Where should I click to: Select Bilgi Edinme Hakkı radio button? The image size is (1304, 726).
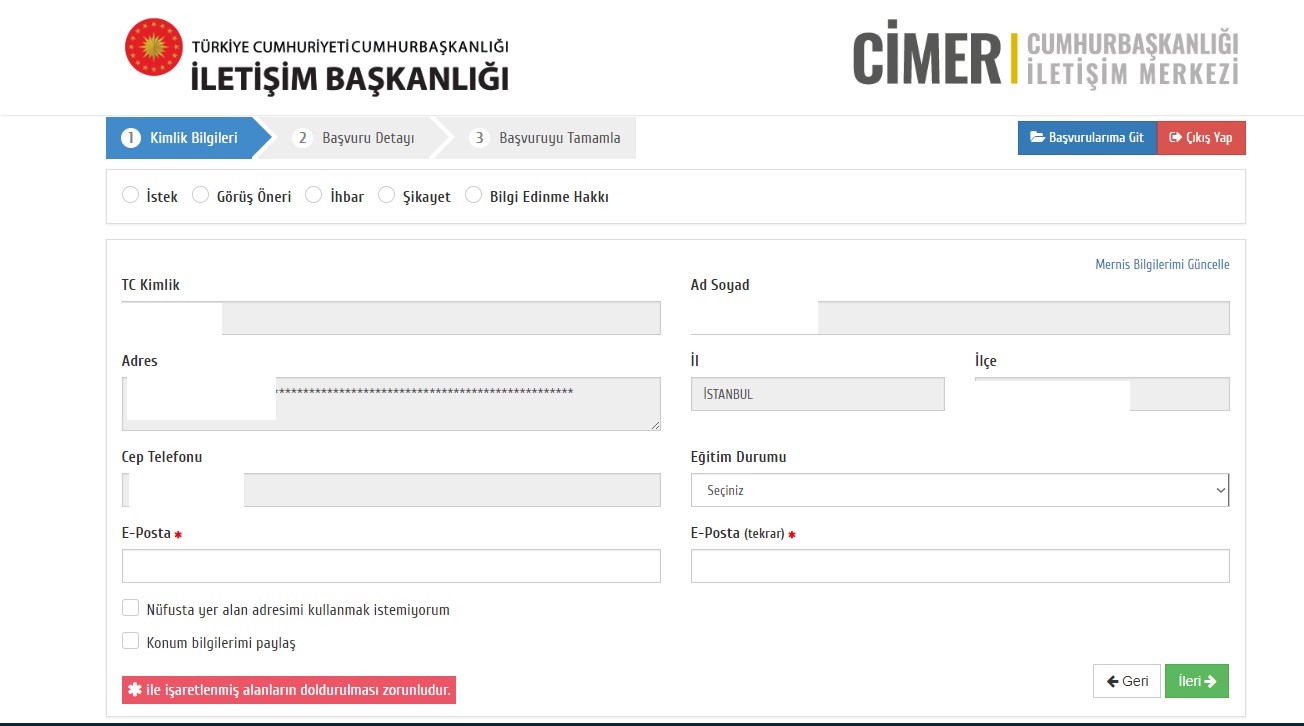[x=473, y=195]
